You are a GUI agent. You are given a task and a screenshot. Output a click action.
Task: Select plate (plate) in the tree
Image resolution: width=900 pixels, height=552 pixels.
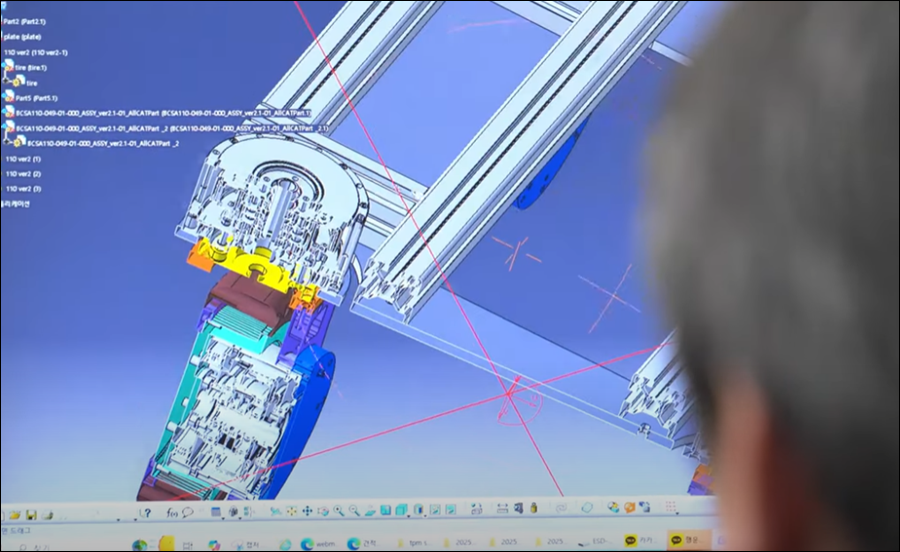[22, 37]
